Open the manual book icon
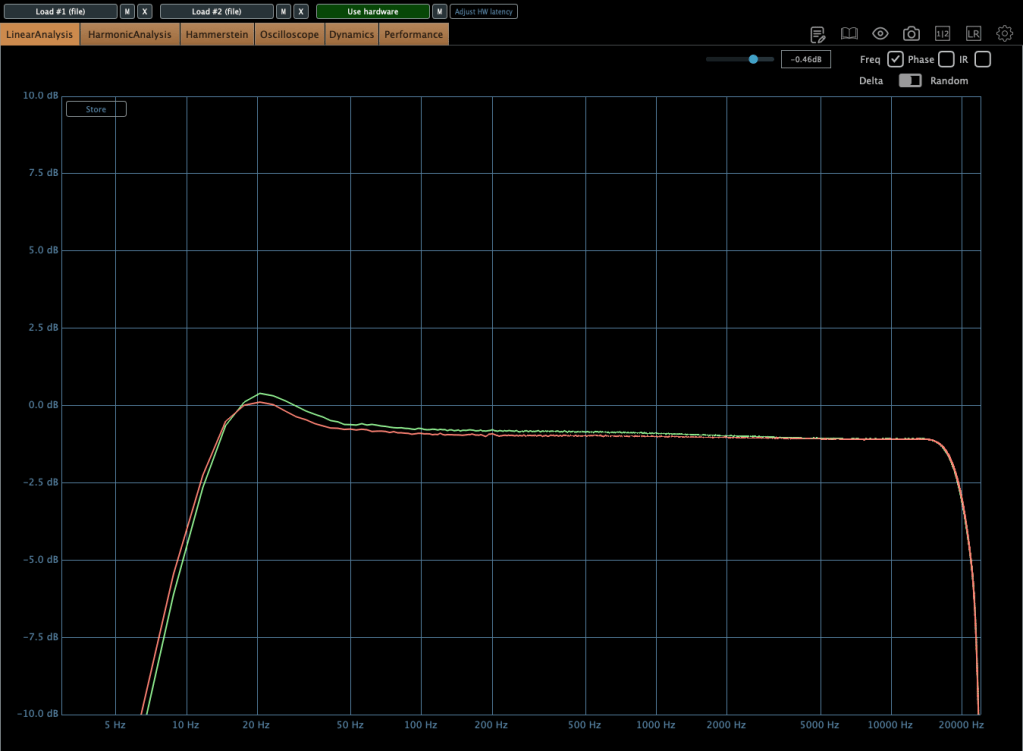 click(x=849, y=34)
